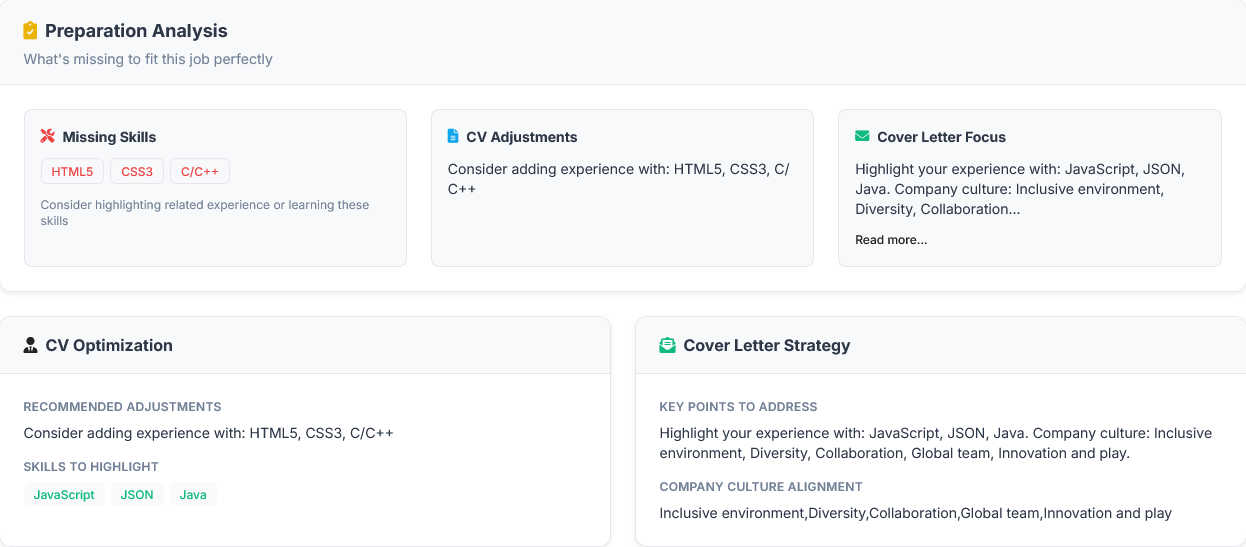Click the JavaScript skill to highlight tag

pos(64,494)
